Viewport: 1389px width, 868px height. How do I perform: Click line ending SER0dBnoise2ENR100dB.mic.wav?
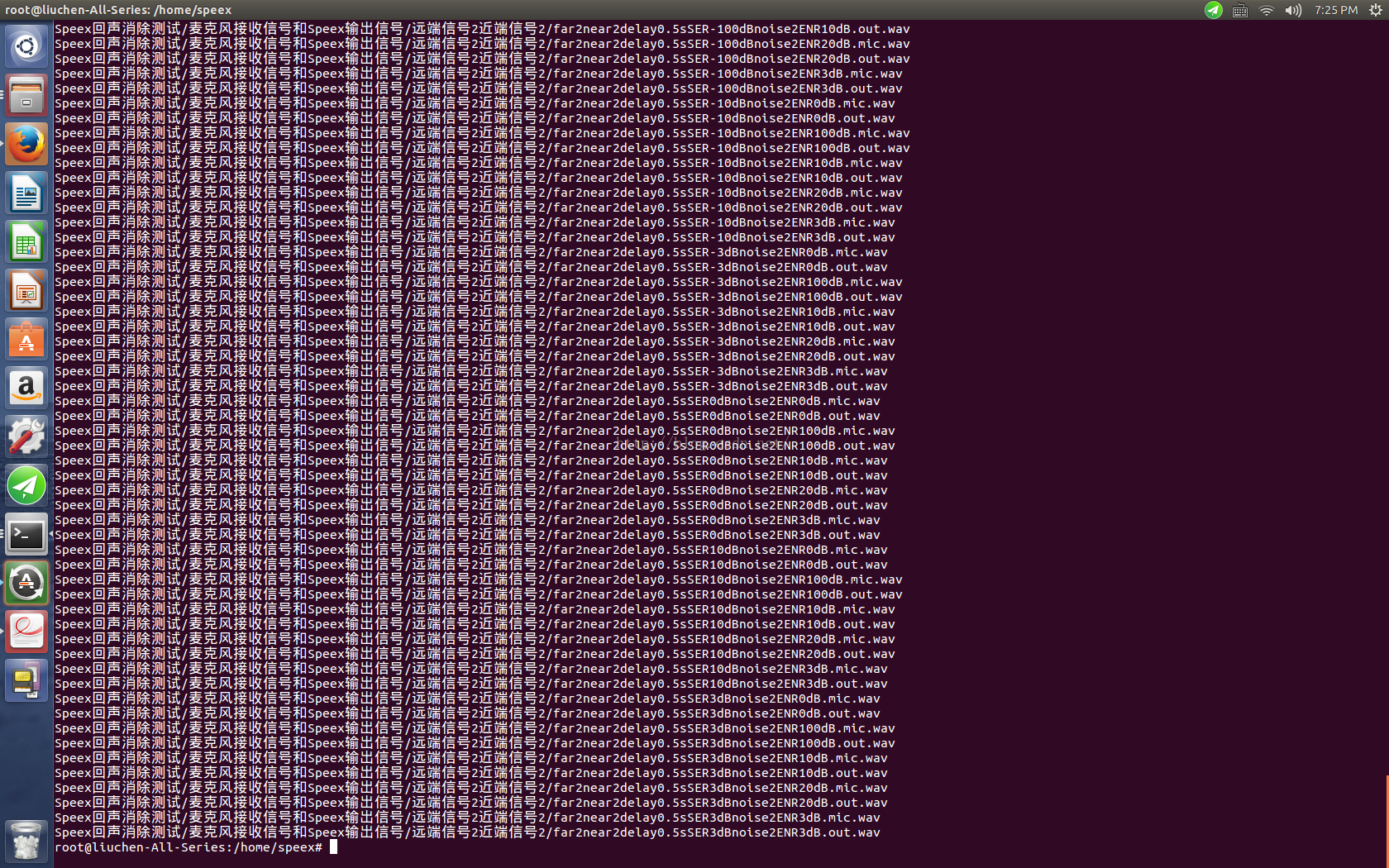click(x=475, y=431)
